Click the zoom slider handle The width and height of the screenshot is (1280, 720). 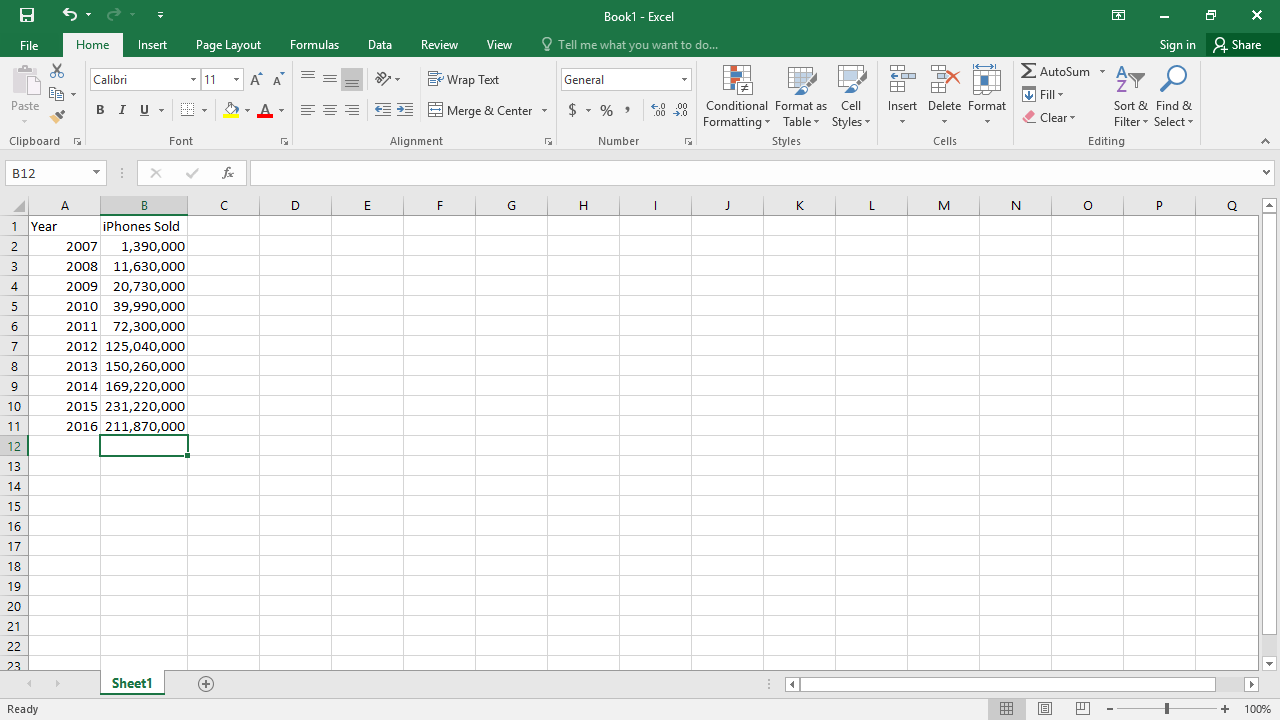(x=1166, y=709)
